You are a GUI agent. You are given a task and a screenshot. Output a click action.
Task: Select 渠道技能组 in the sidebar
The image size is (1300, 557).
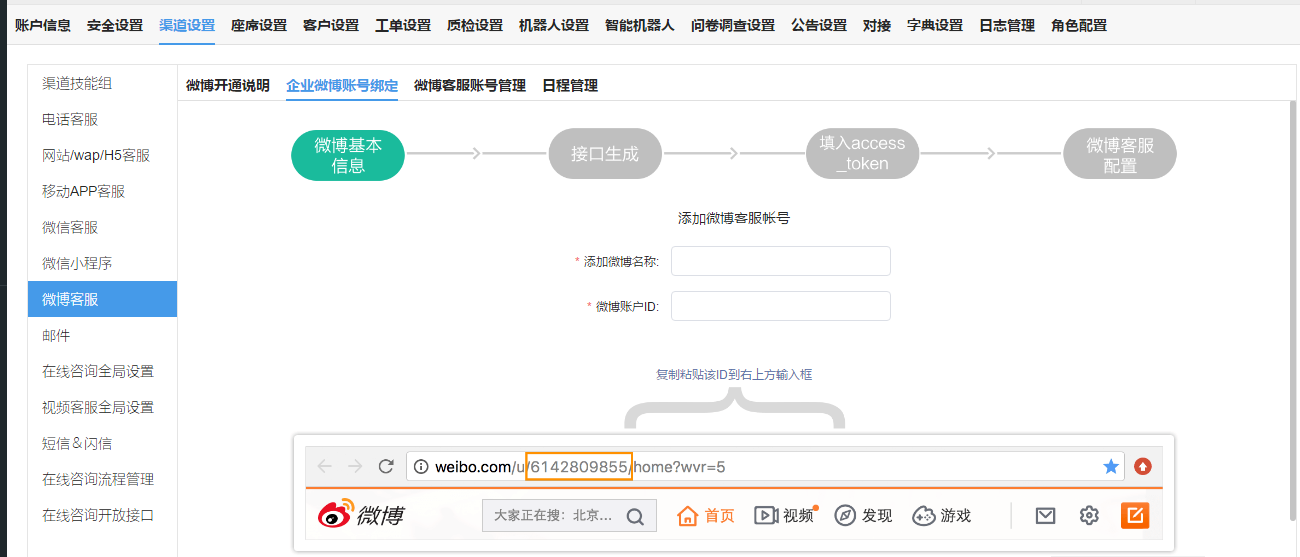click(102, 83)
